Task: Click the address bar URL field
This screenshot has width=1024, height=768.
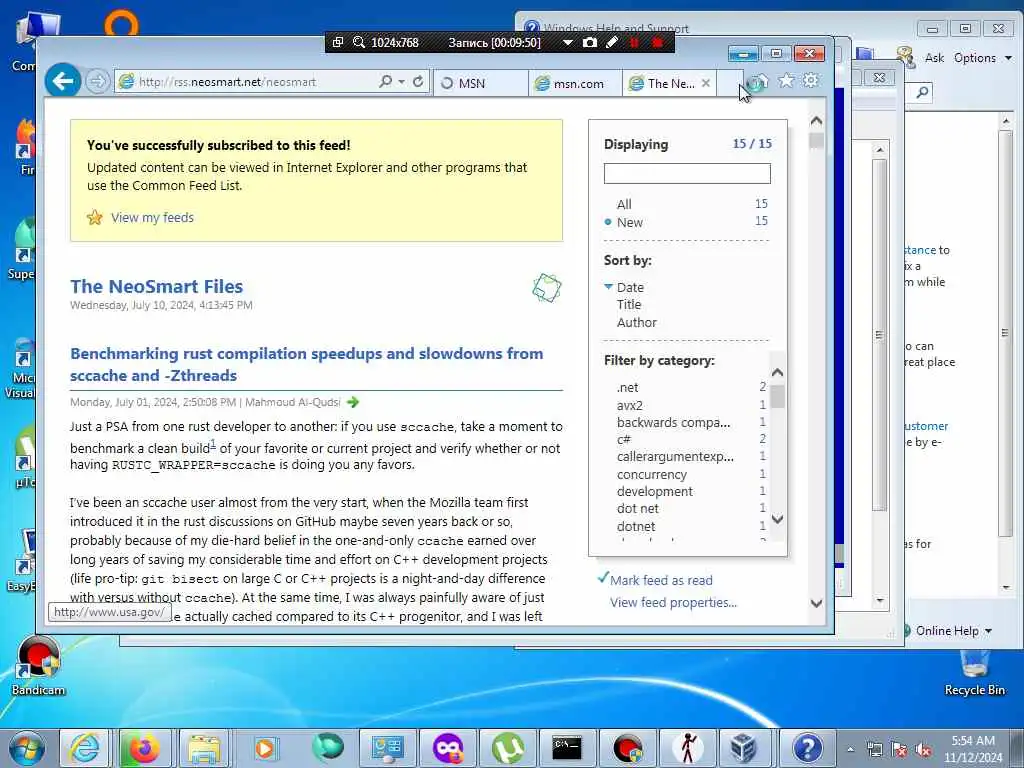Action: [248, 82]
